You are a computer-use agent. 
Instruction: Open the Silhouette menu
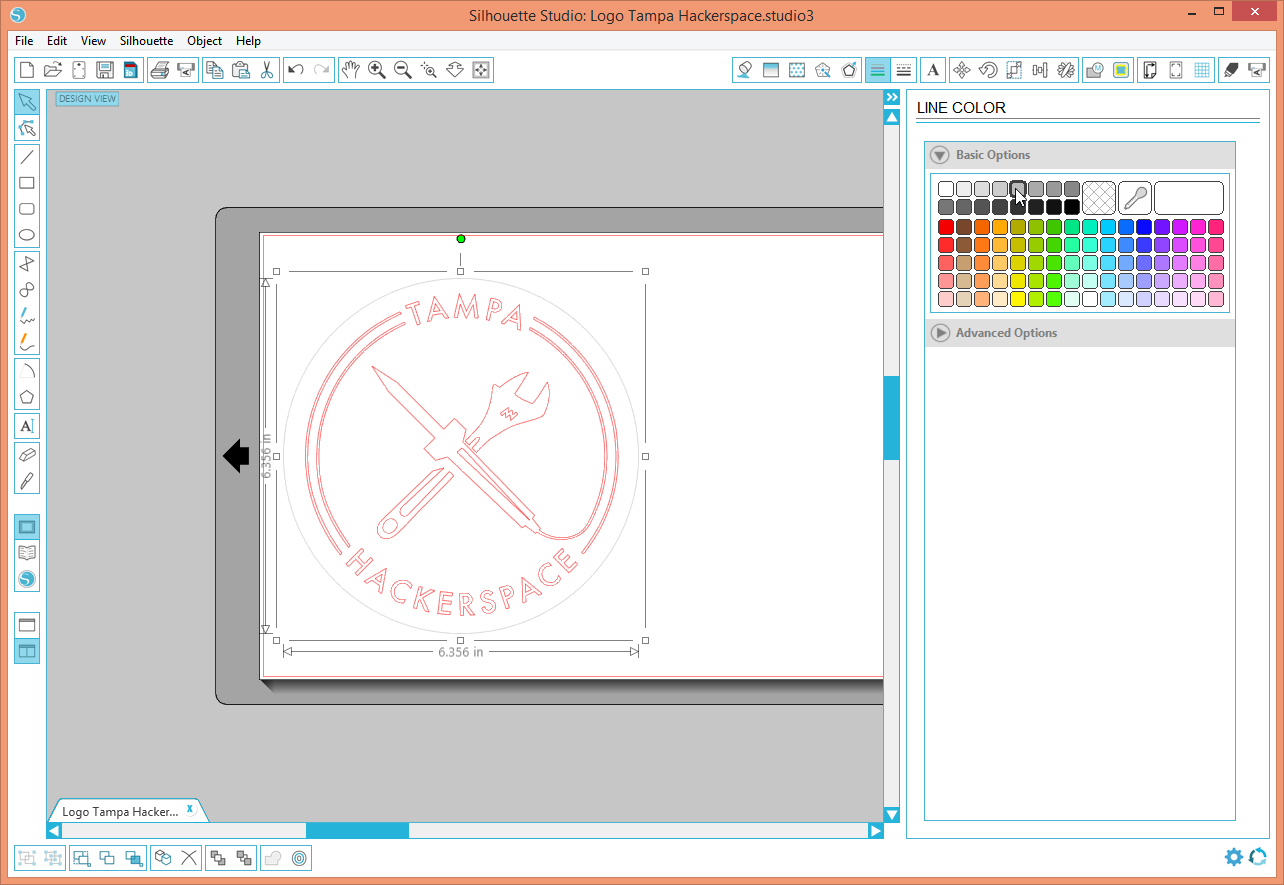(x=146, y=41)
